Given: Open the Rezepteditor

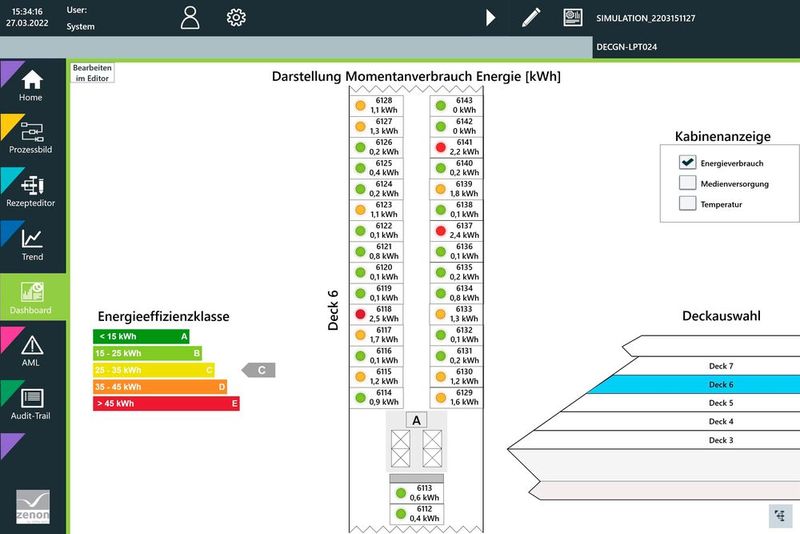Looking at the screenshot, I should click(32, 191).
